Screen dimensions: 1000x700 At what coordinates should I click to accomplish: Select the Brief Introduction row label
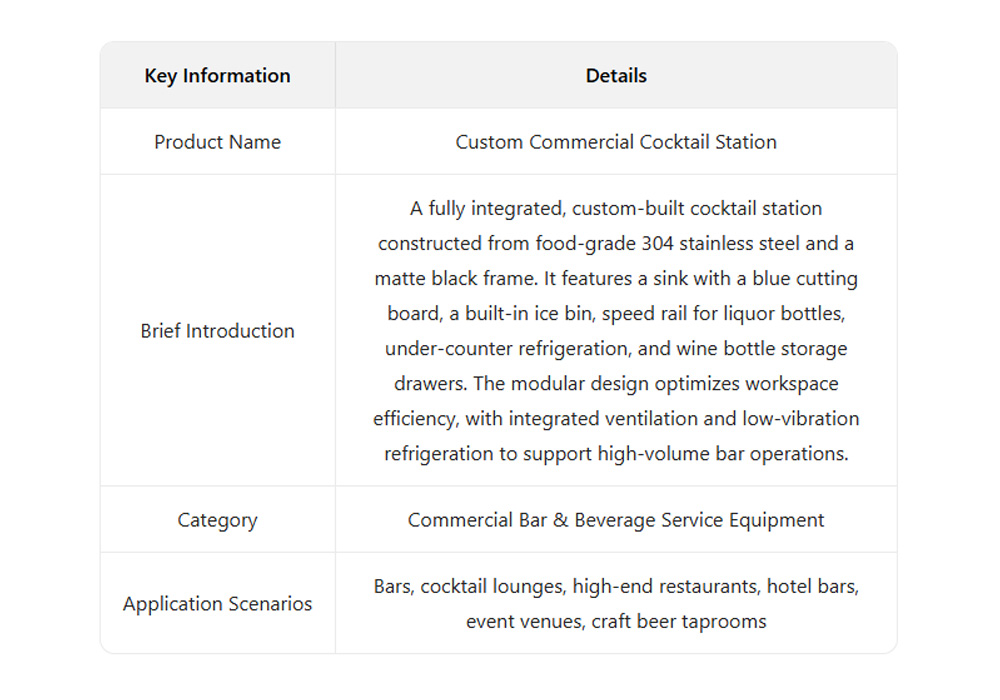[217, 331]
